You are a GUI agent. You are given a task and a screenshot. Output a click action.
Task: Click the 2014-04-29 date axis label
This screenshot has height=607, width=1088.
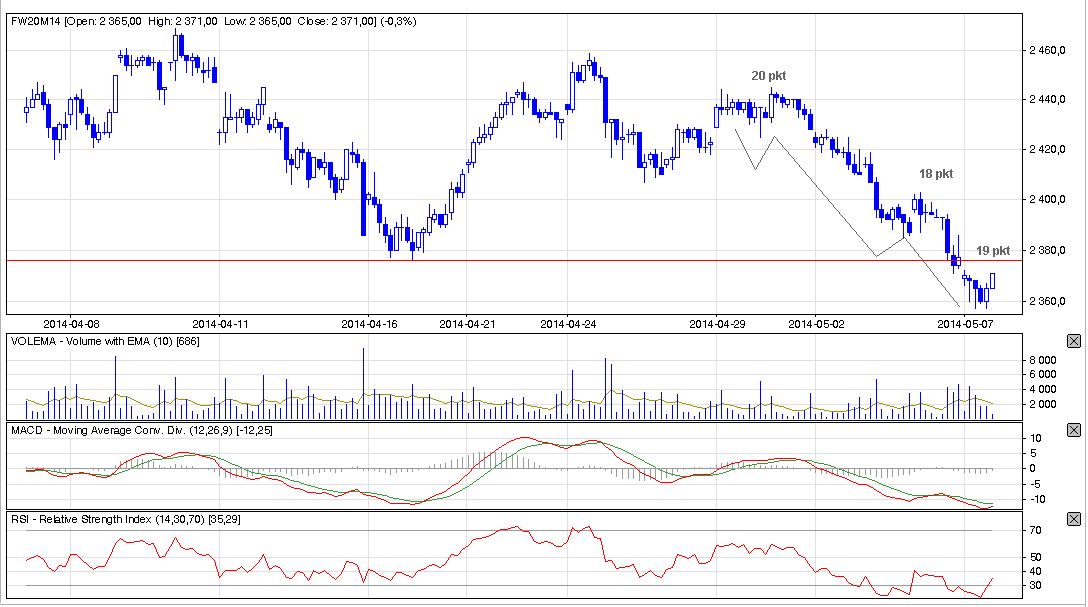click(x=717, y=324)
